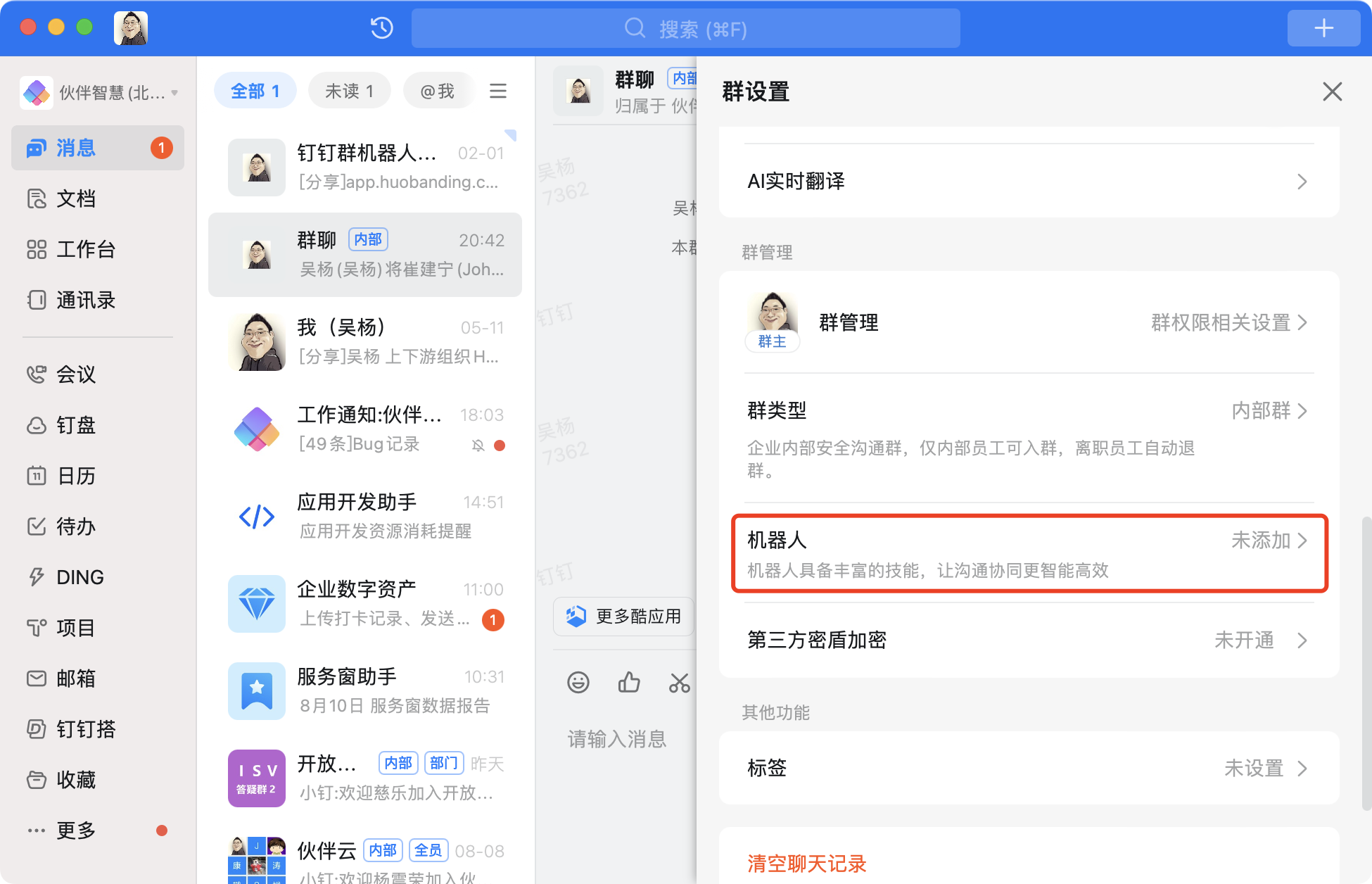Open 会议 in the sidebar
This screenshot has height=884, width=1372.
point(98,374)
